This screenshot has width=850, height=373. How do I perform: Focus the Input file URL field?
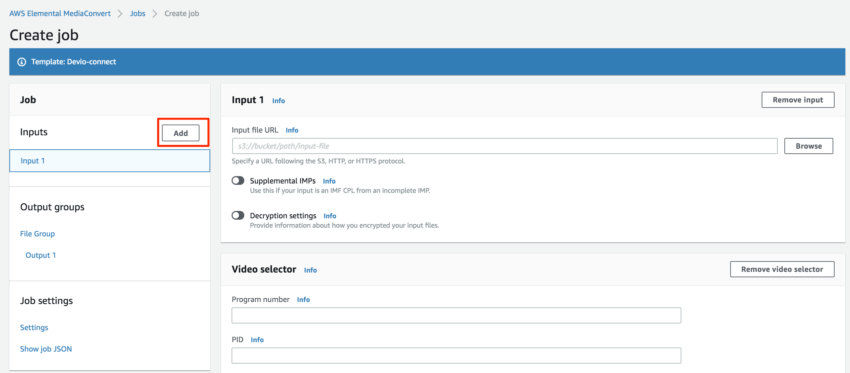[x=505, y=146]
